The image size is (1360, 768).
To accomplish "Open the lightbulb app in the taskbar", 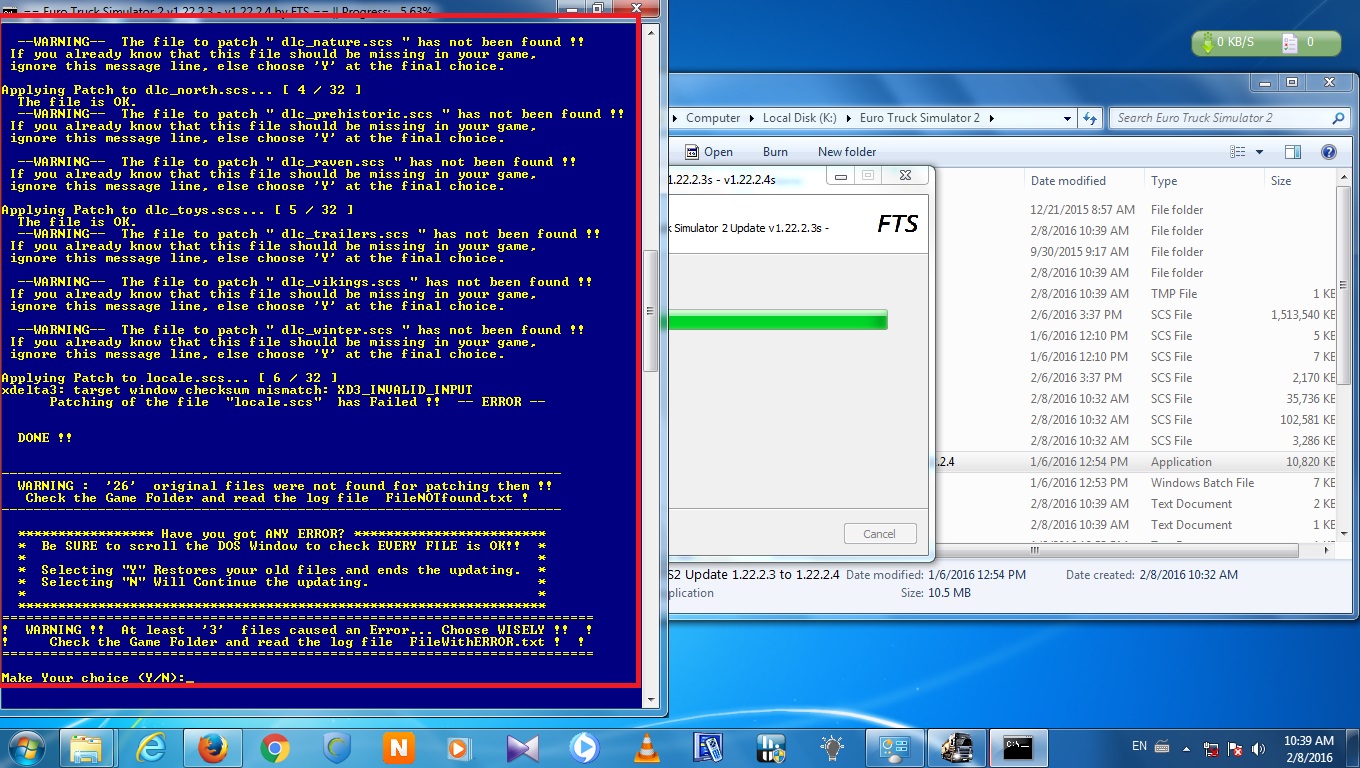I will pos(831,748).
